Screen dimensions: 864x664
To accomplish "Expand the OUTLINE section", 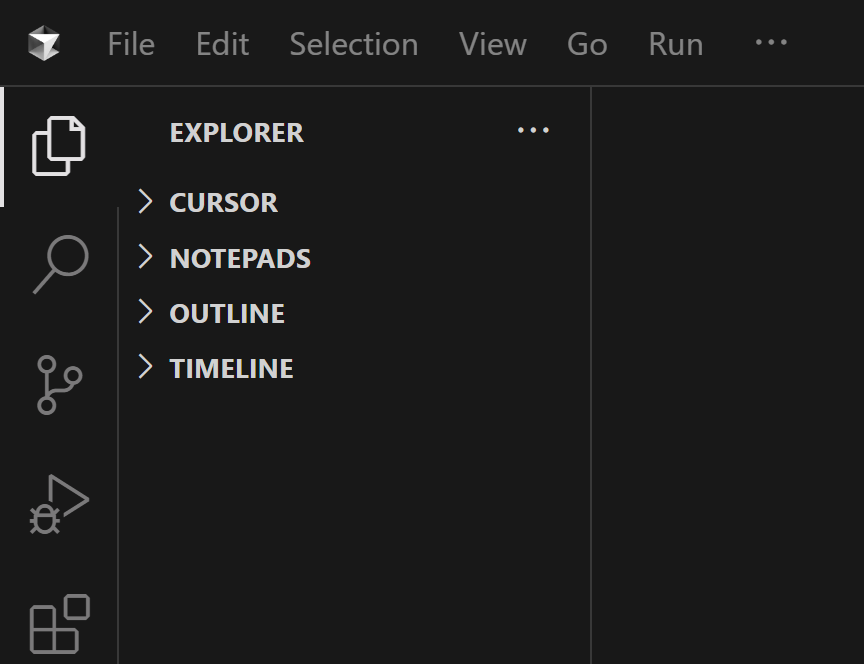I will pos(227,314).
